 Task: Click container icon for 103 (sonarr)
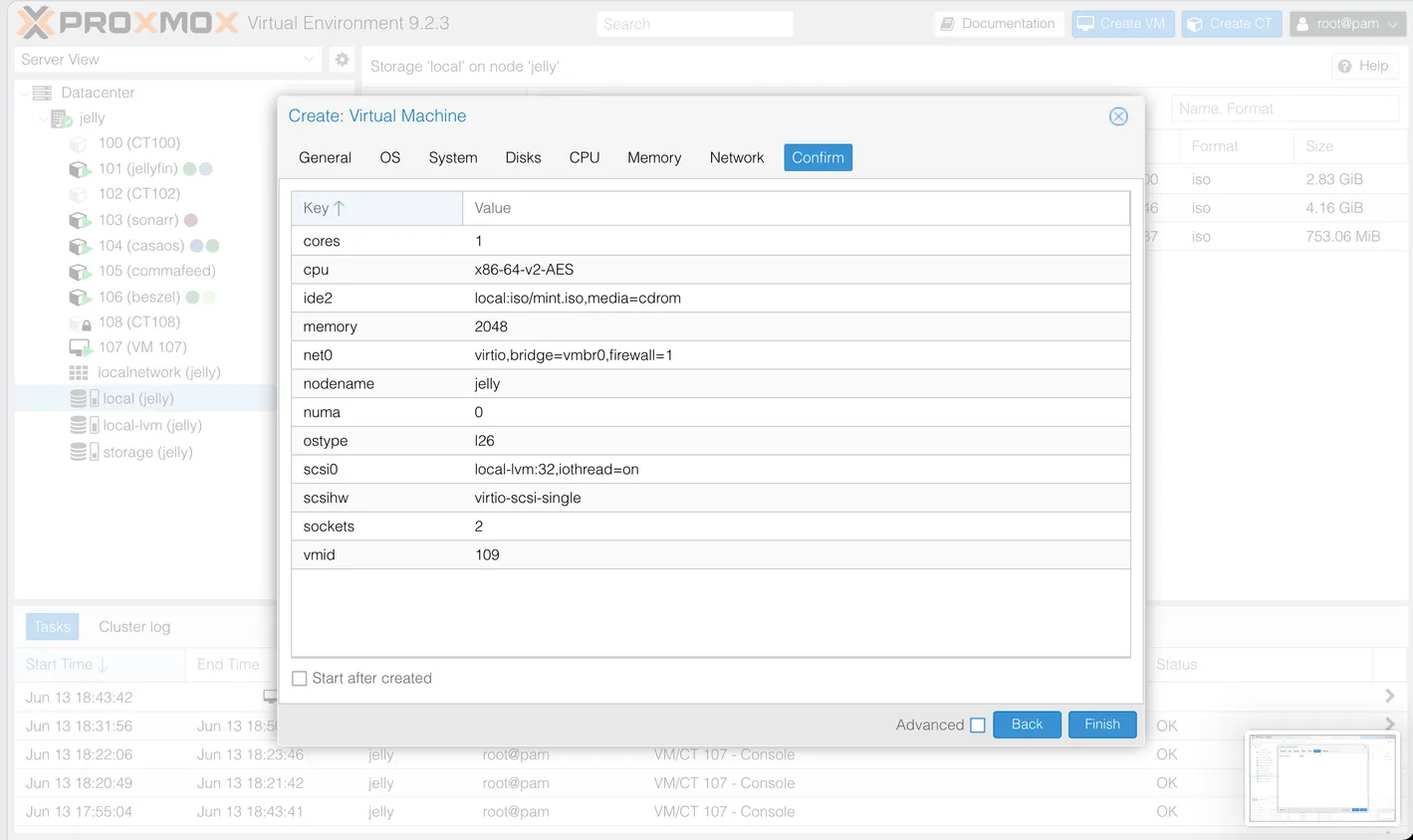[79, 220]
